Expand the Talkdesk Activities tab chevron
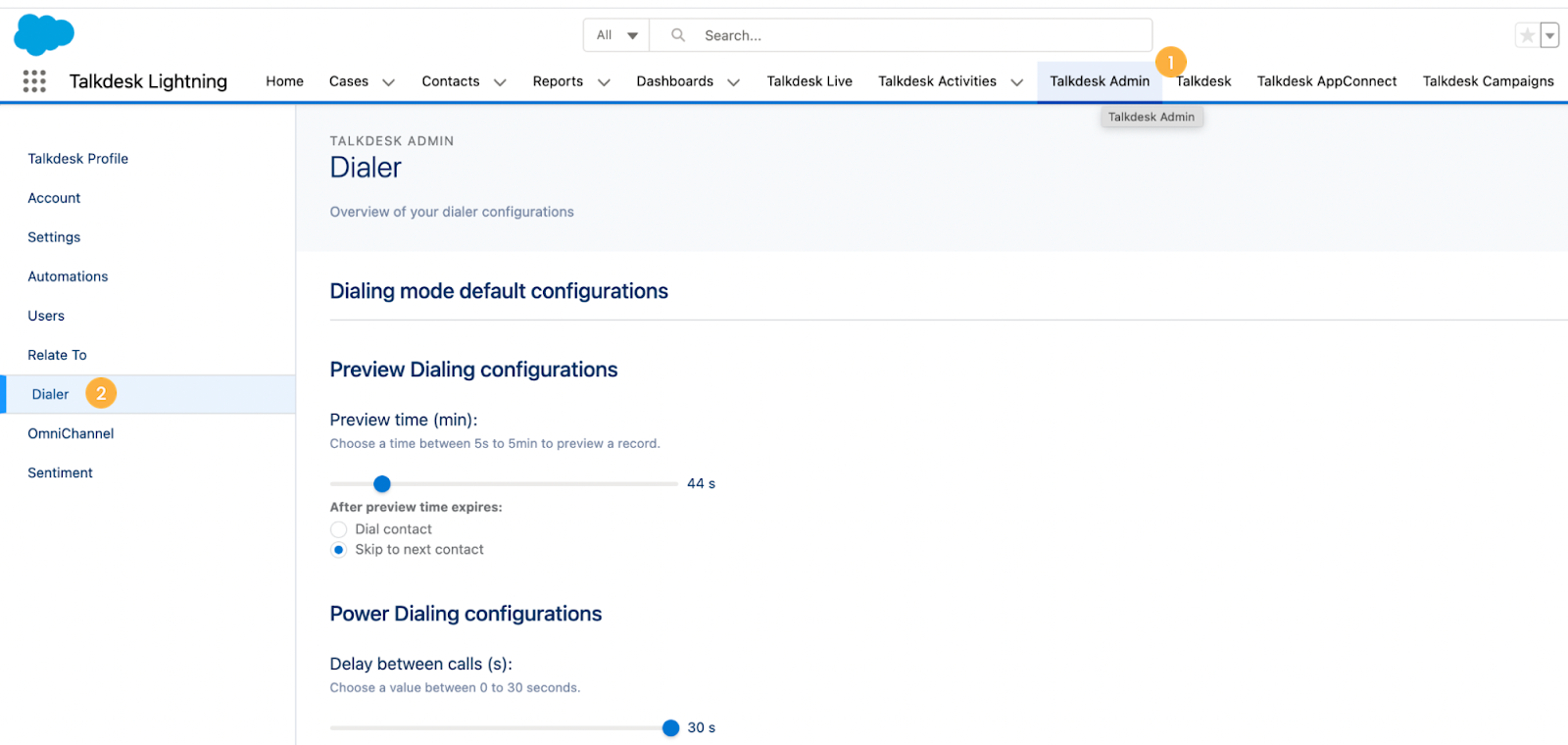This screenshot has height=745, width=1568. pyautogui.click(x=1017, y=82)
